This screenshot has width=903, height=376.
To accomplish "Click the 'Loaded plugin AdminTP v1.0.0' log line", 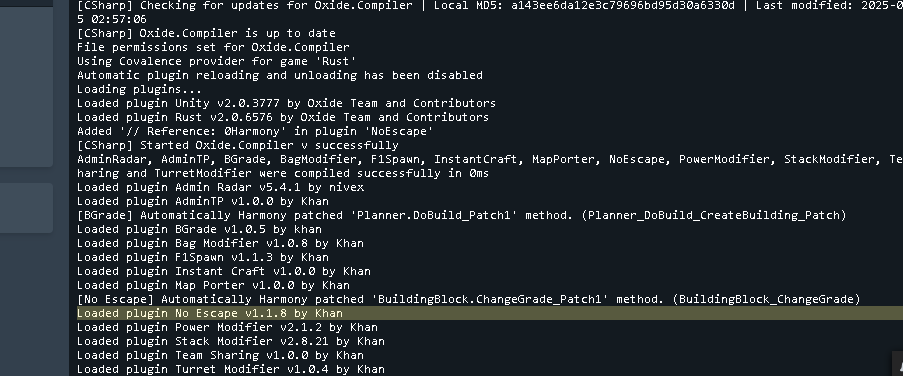I will (203, 202).
